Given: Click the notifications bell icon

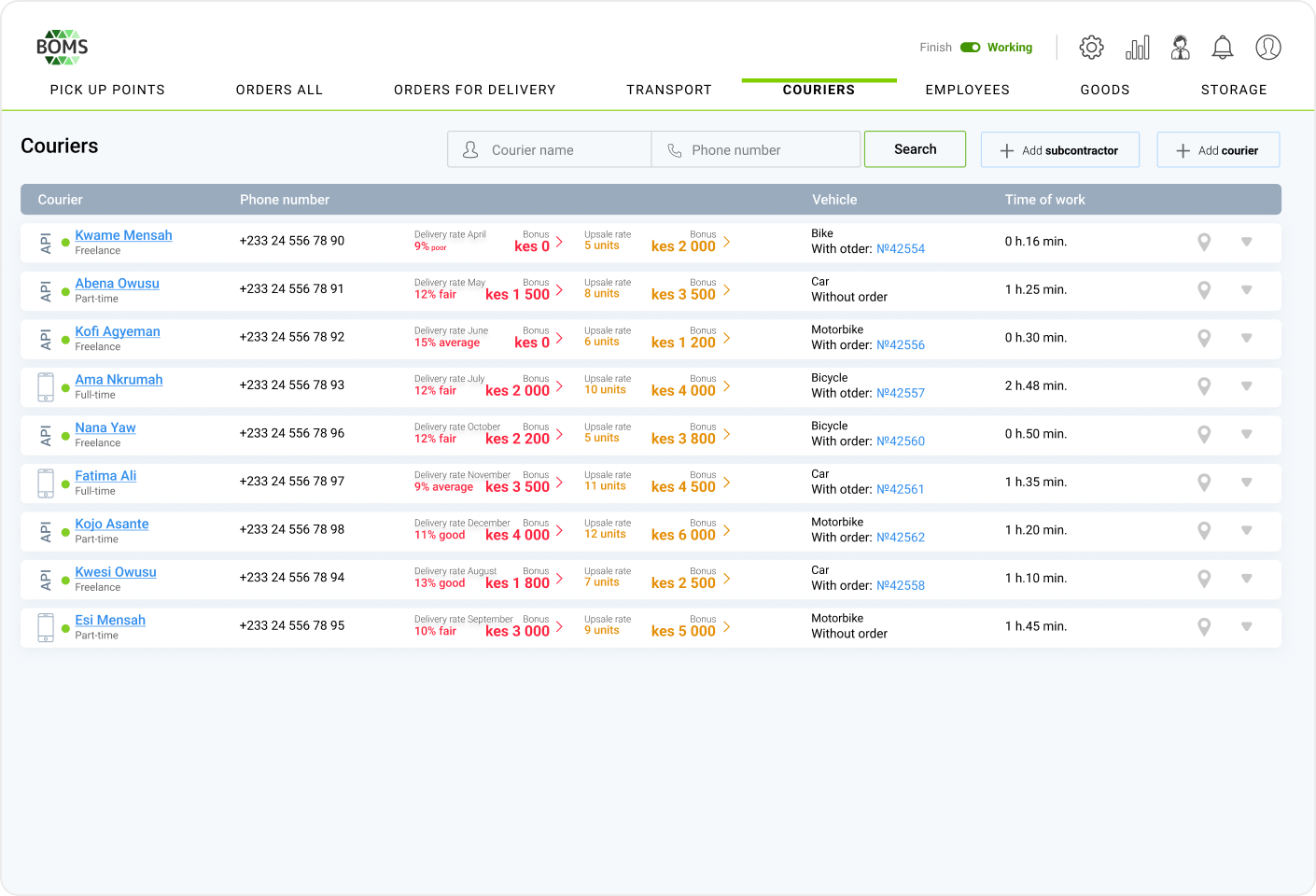Looking at the screenshot, I should click(x=1222, y=48).
